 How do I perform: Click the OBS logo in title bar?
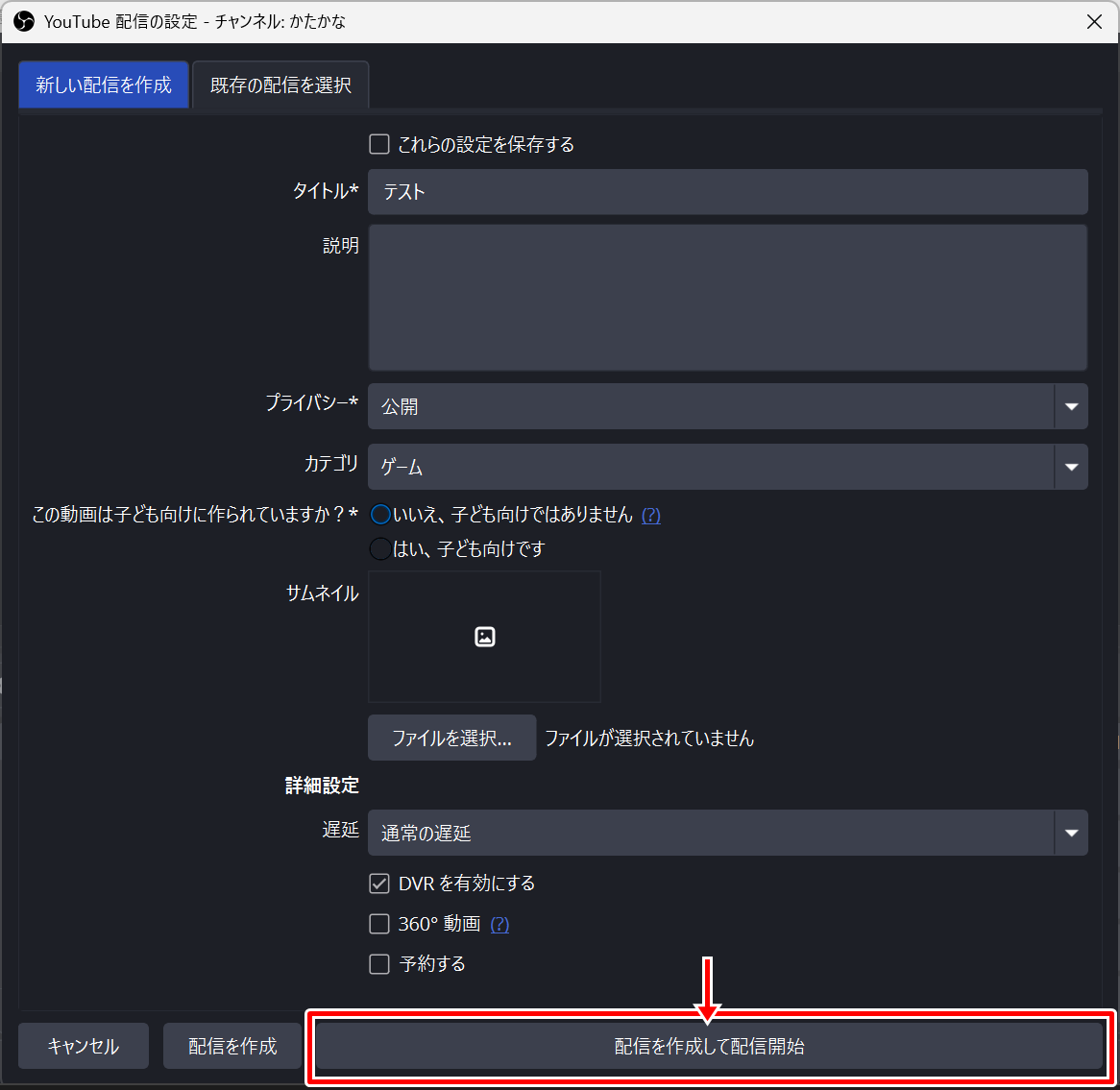(24, 21)
